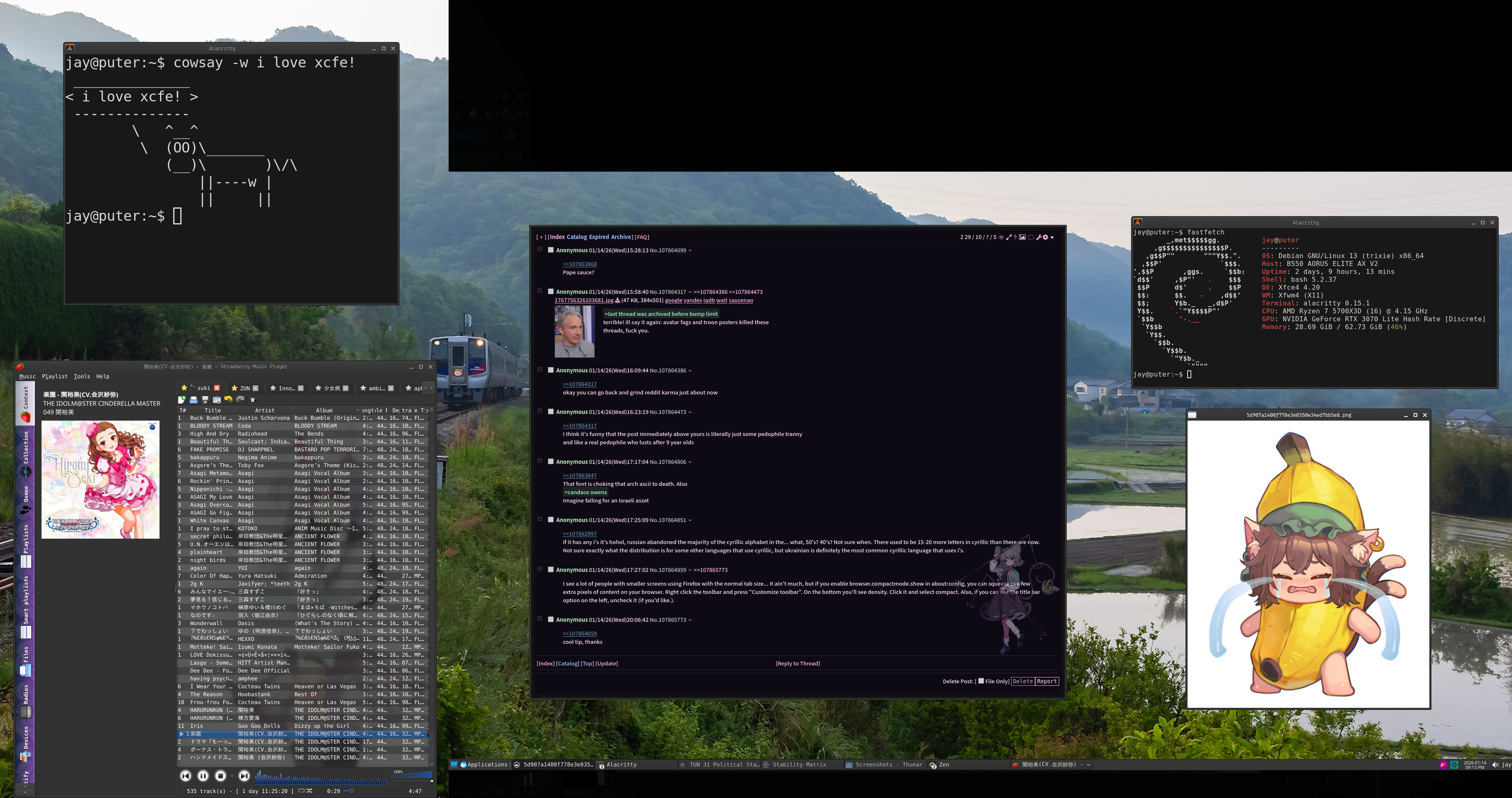Check the box on post No.107865773
The image size is (1512, 798).
coord(550,619)
